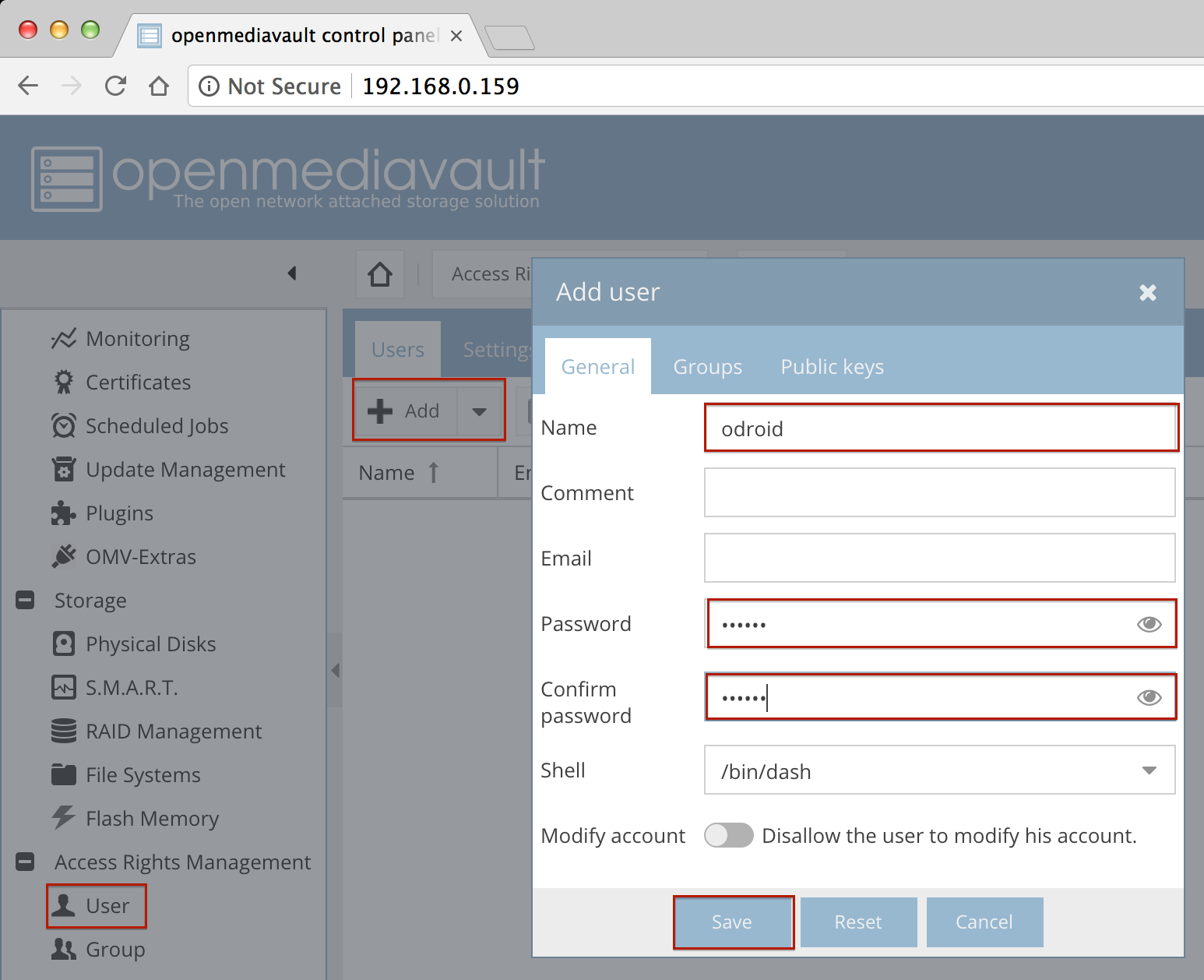Open a new browser tab
Image resolution: width=1204 pixels, height=980 pixels.
(509, 37)
